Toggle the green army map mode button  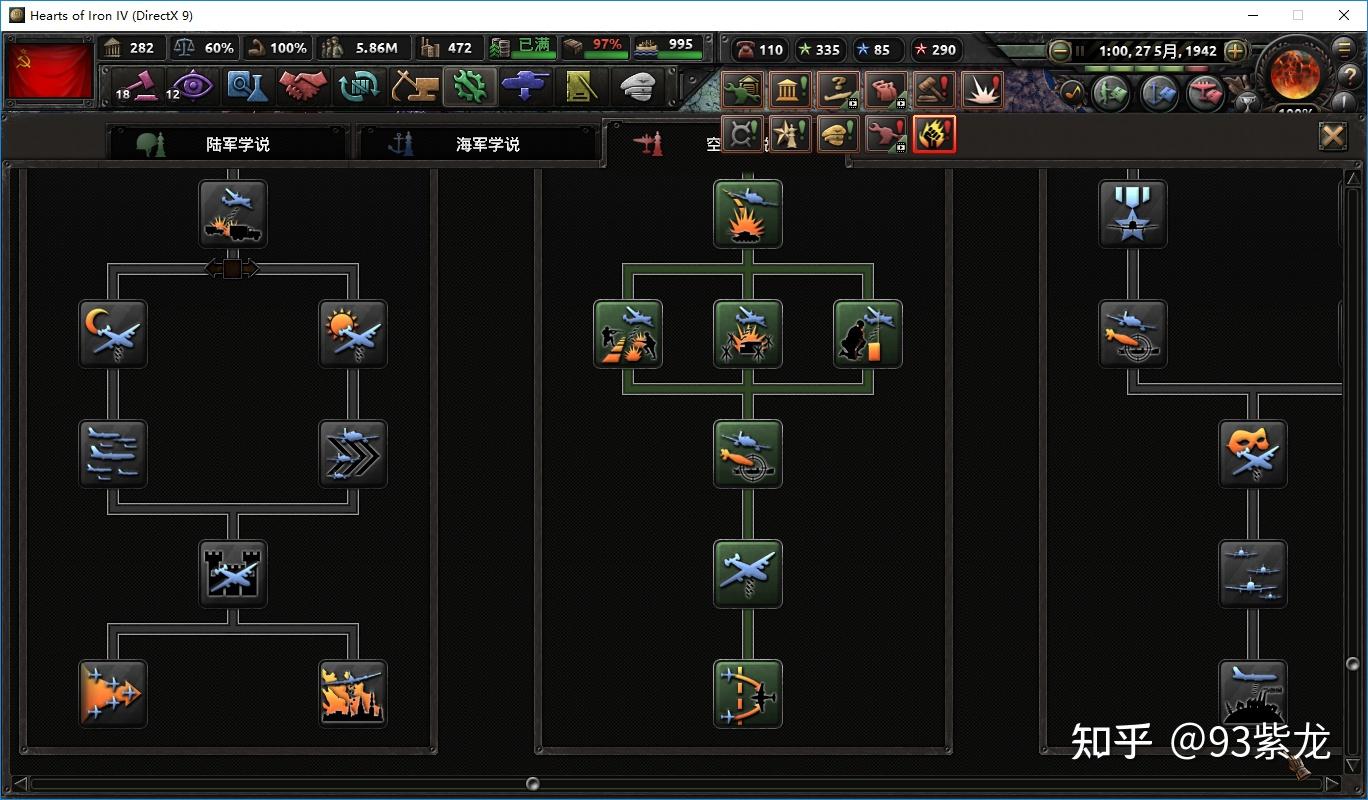coord(1110,93)
